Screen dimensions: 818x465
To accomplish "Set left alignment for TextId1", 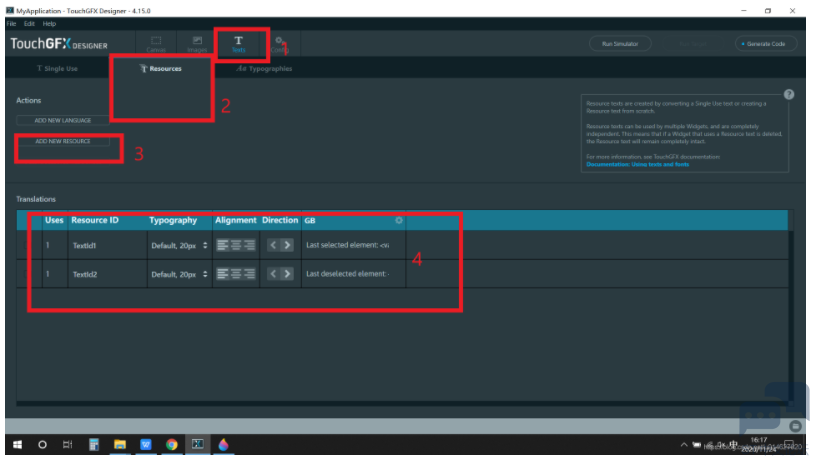I will 222,245.
